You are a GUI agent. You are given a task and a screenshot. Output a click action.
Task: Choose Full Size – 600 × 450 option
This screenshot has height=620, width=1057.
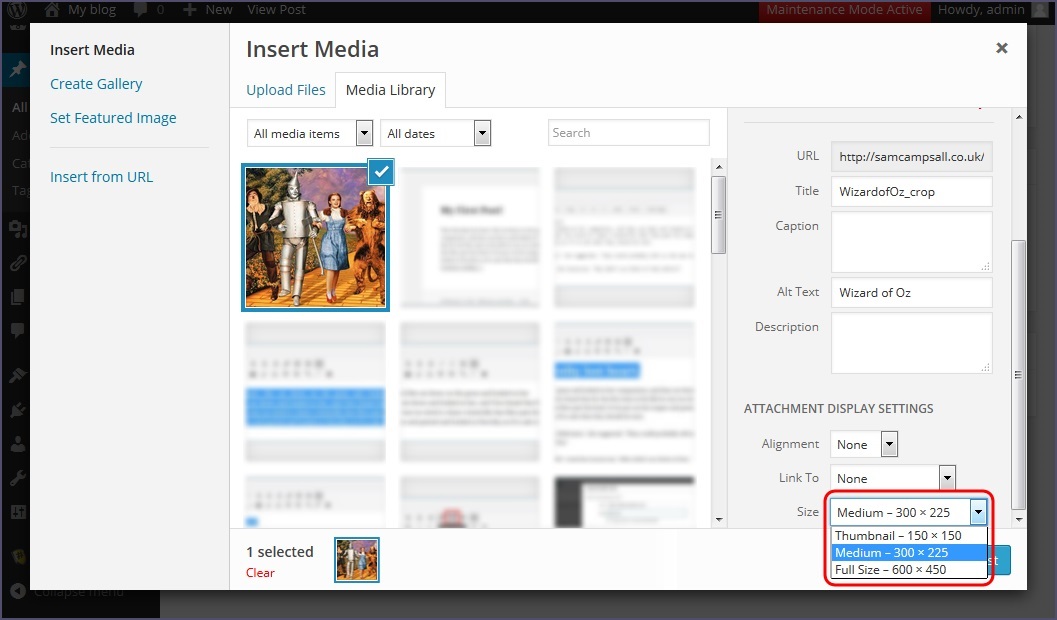[x=890, y=569]
